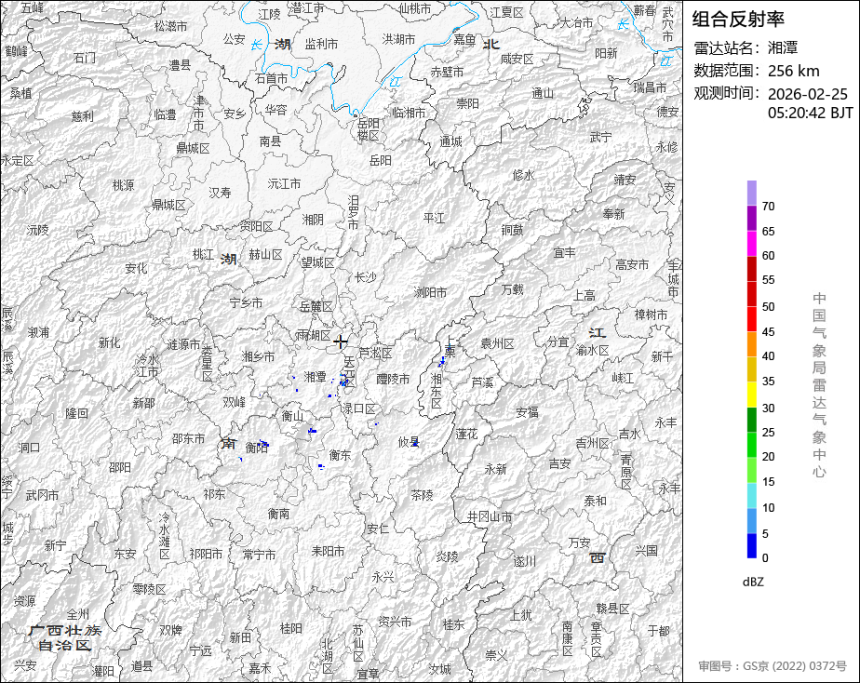Click the 祁阳市 map label
Image resolution: width=860 pixels, height=683 pixels.
pos(206,554)
